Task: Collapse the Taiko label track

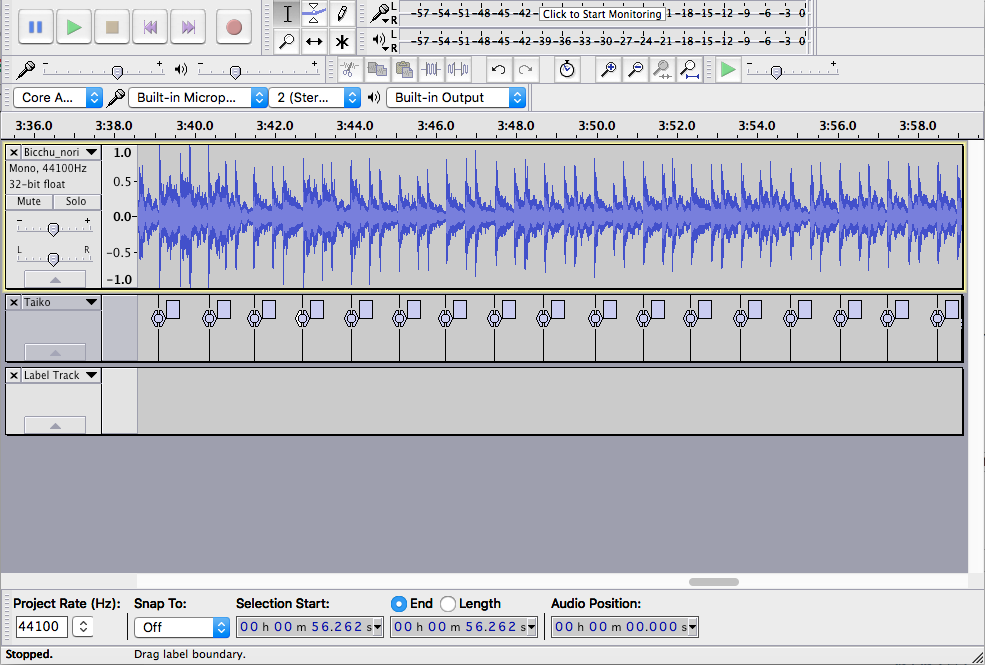Action: point(55,352)
